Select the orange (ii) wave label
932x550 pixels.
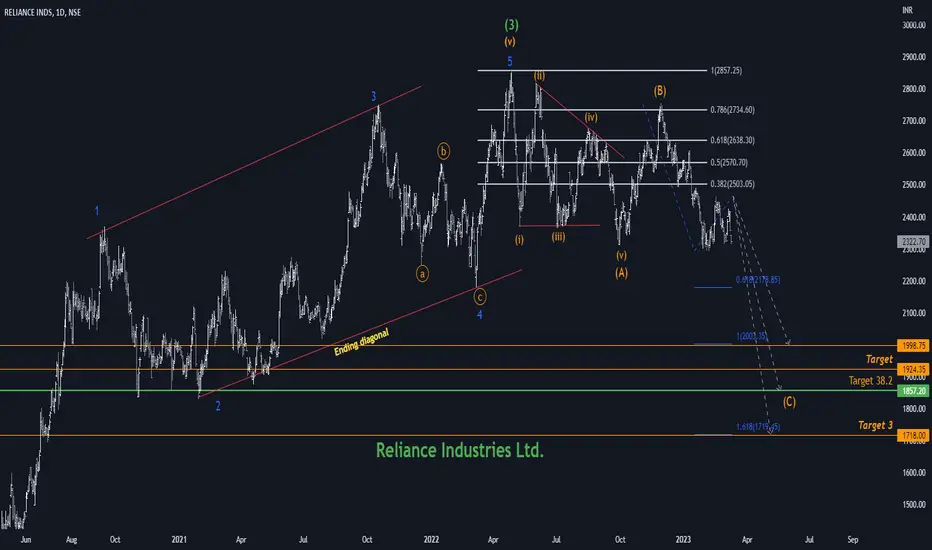(539, 76)
